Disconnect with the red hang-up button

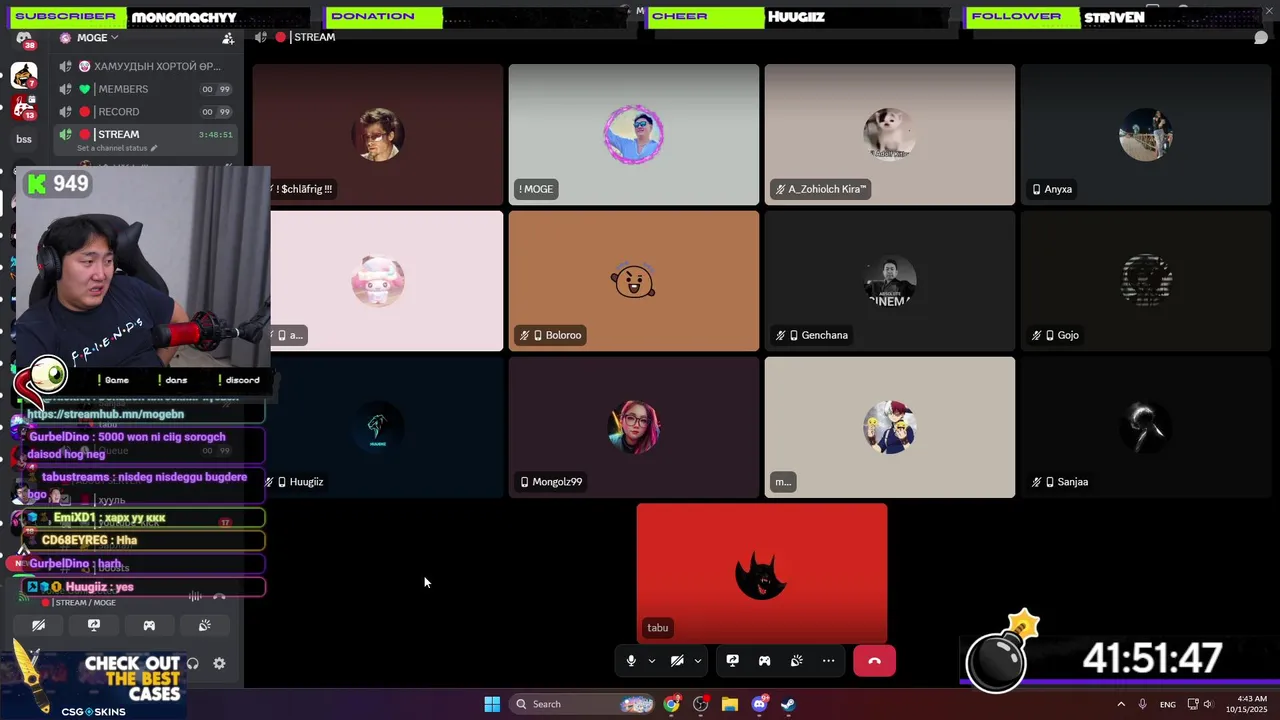pyautogui.click(x=874, y=661)
